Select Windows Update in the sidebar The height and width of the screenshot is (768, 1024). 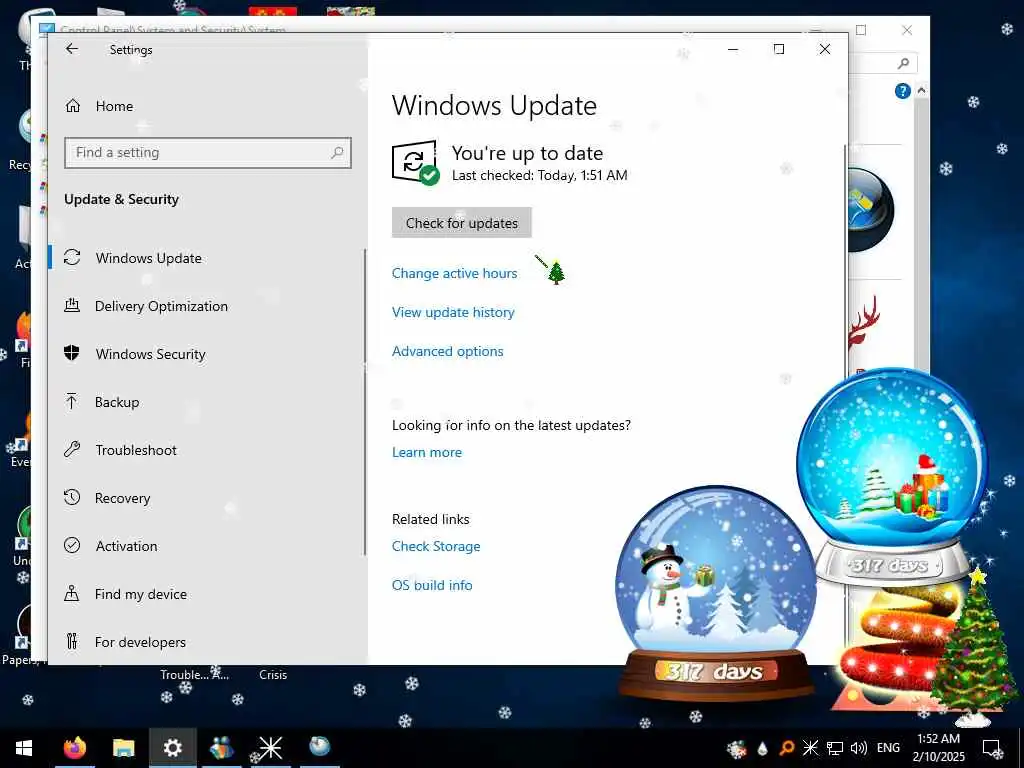point(206,258)
